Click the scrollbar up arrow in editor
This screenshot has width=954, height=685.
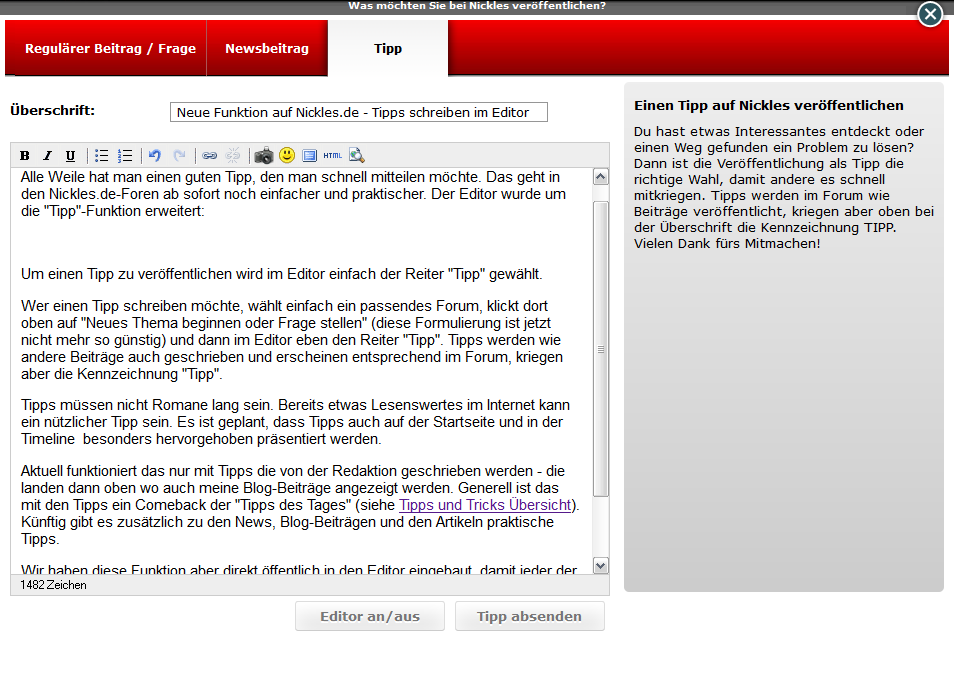(x=601, y=177)
